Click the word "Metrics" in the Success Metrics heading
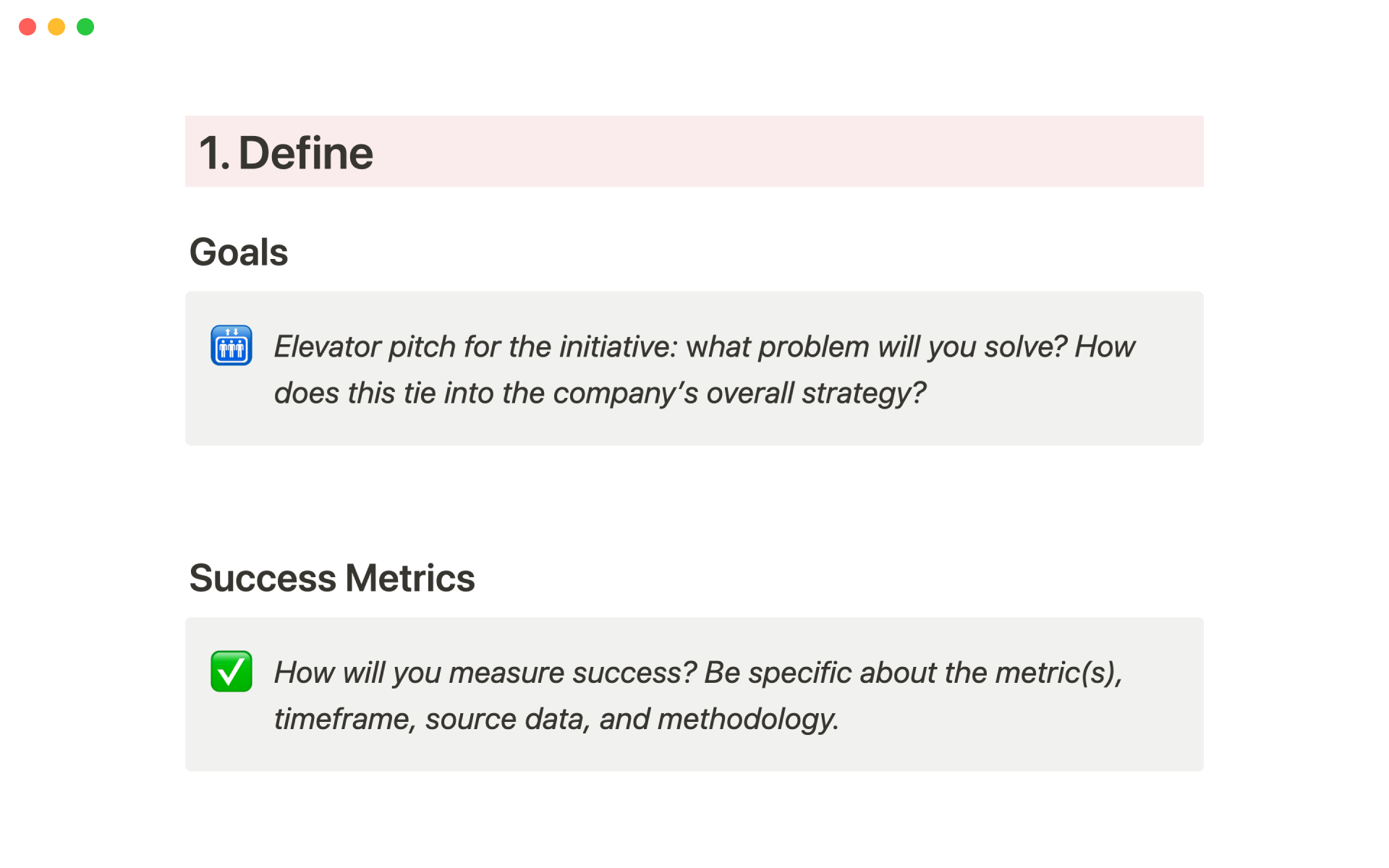 point(409,578)
